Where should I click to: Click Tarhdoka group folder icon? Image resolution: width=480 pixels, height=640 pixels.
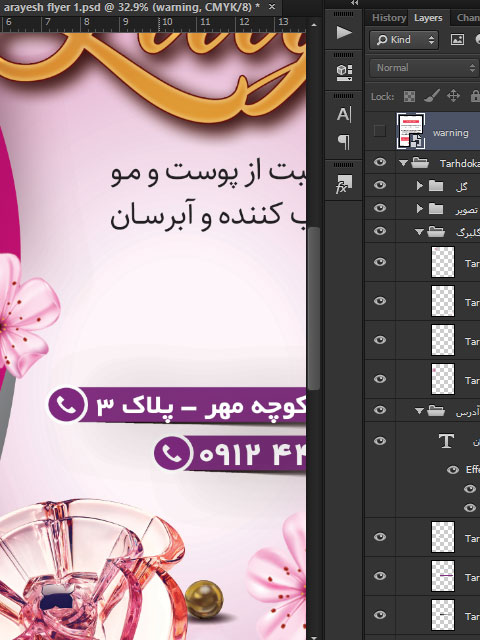(x=420, y=163)
